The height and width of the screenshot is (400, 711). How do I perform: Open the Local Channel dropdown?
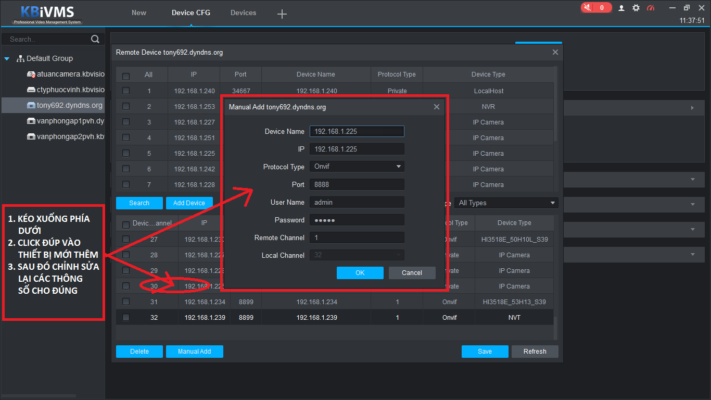tap(357, 255)
